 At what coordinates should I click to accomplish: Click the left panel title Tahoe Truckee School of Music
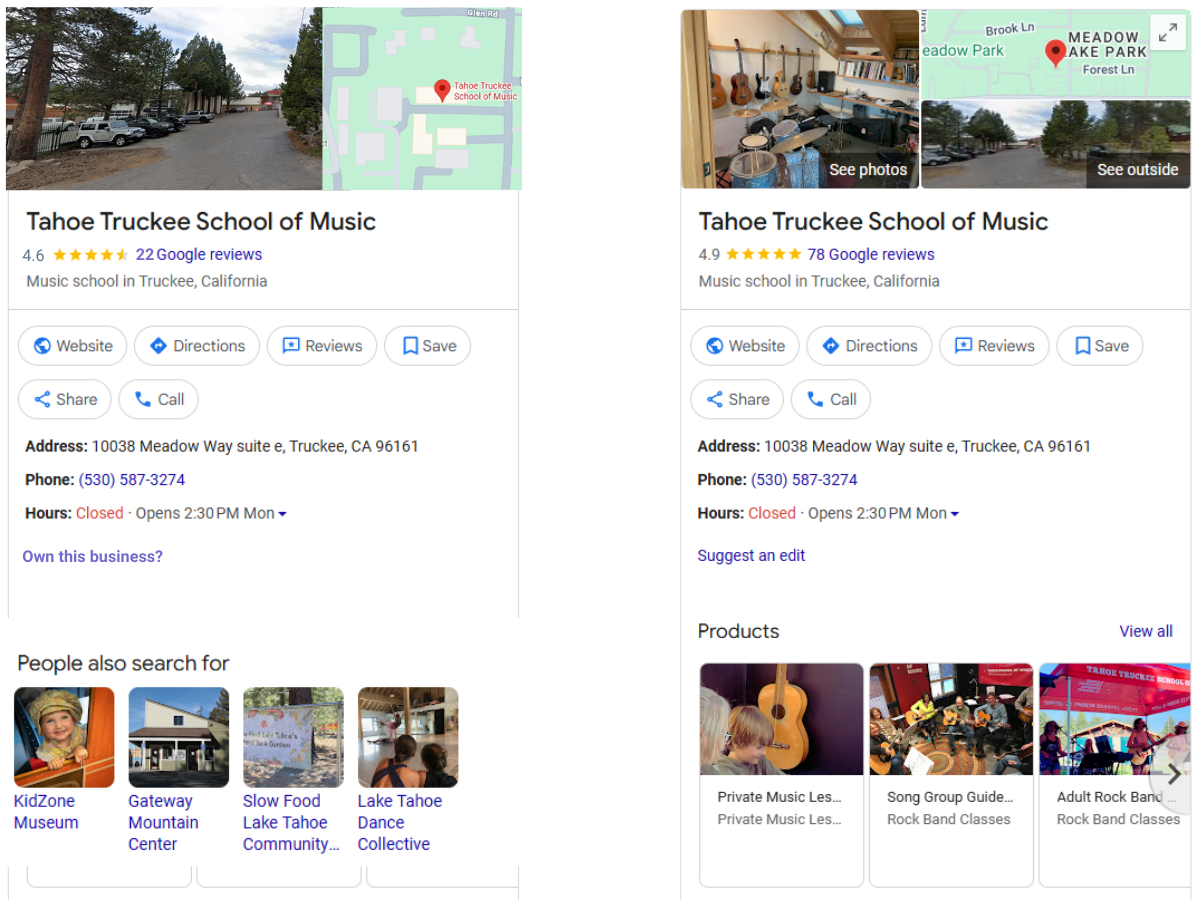[201, 221]
